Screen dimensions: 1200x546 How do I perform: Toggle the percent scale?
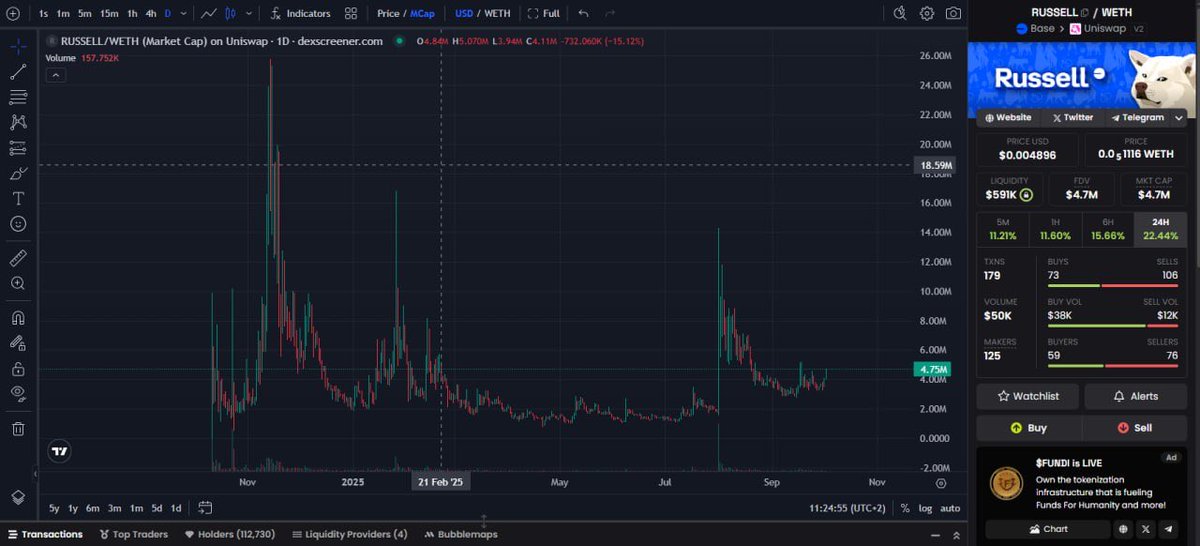[x=905, y=508]
